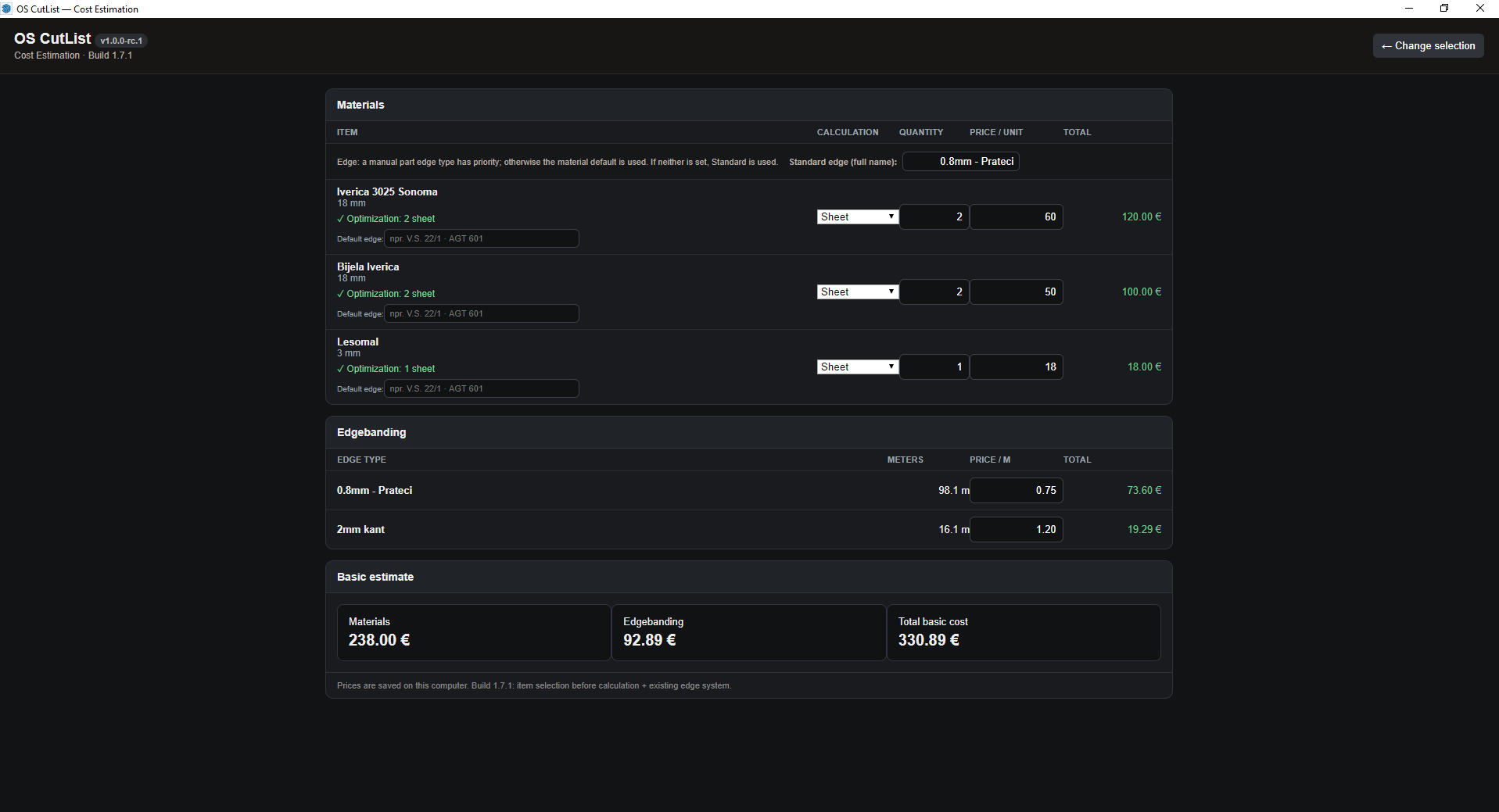Screen dimensions: 1499x812
Task: Edit quantity field for Bijela Iverica
Action: (x=934, y=292)
